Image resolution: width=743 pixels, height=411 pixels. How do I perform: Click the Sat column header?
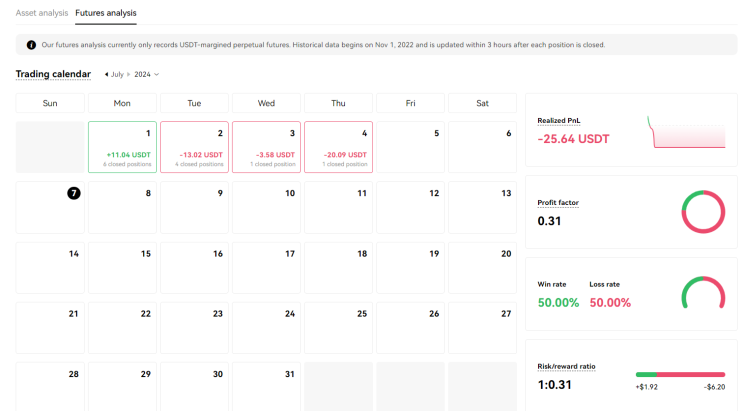click(x=482, y=103)
